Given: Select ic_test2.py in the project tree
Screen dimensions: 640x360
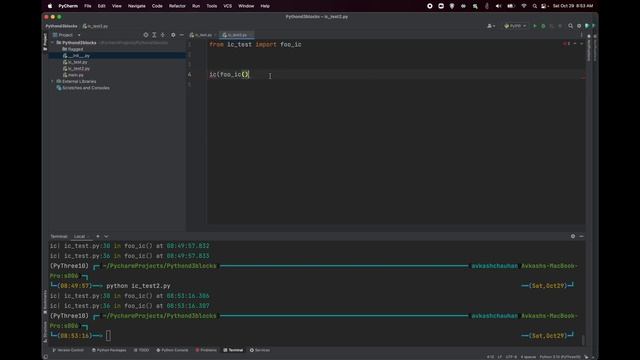Looking at the screenshot, I should 76,69.
